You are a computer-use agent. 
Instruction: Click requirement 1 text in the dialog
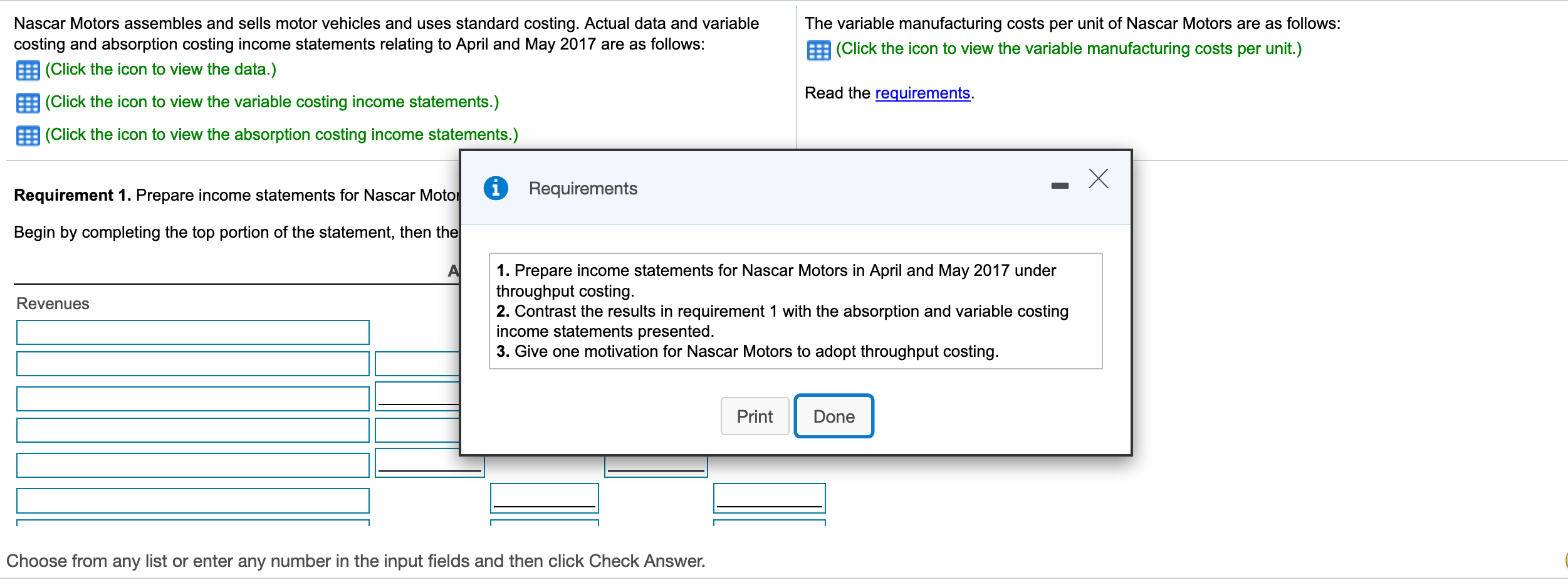coord(776,280)
